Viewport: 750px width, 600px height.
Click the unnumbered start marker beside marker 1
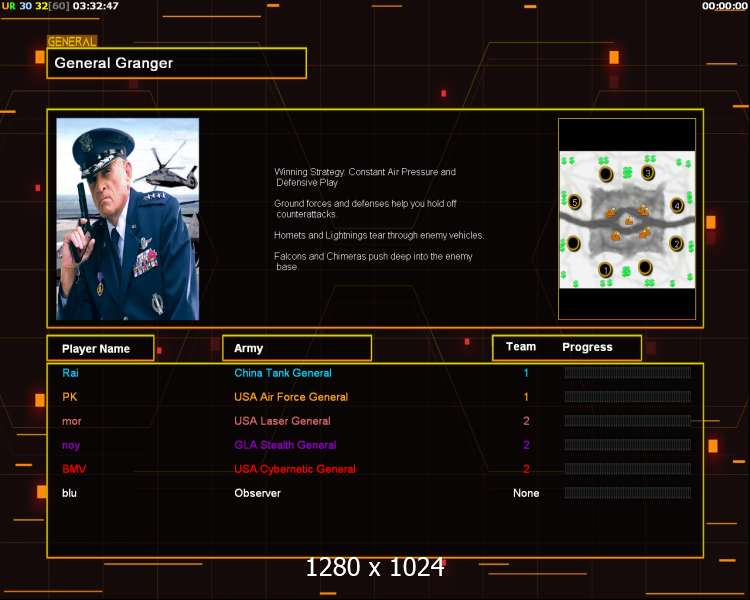coord(645,267)
